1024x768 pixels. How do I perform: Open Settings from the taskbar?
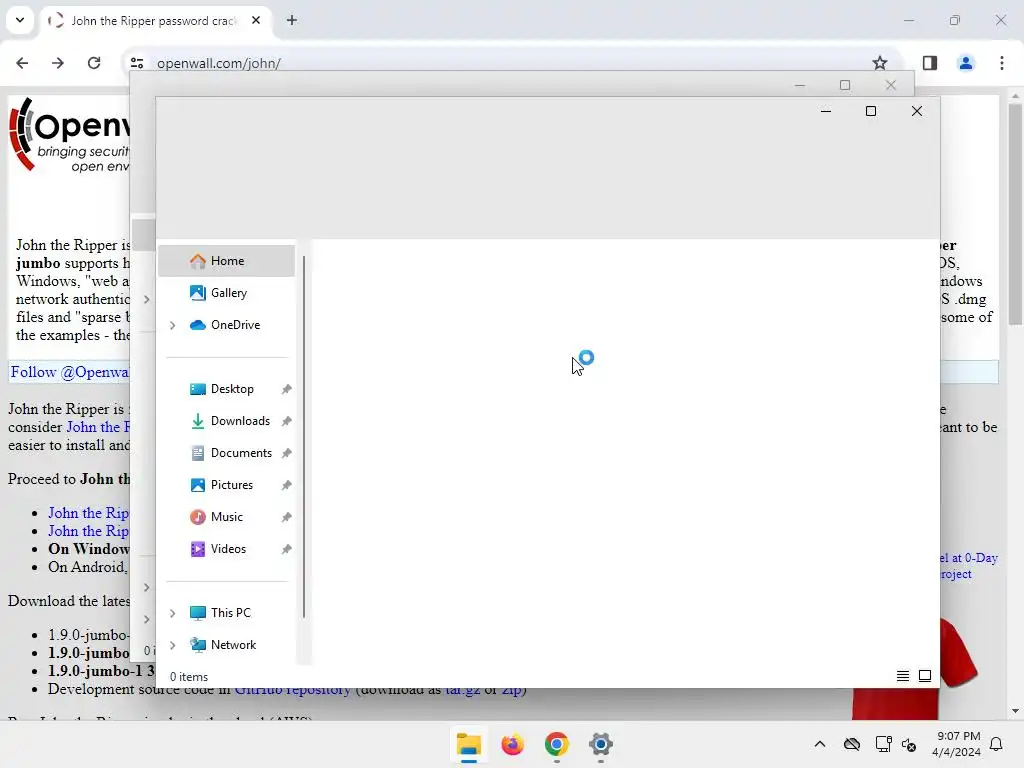[600, 744]
